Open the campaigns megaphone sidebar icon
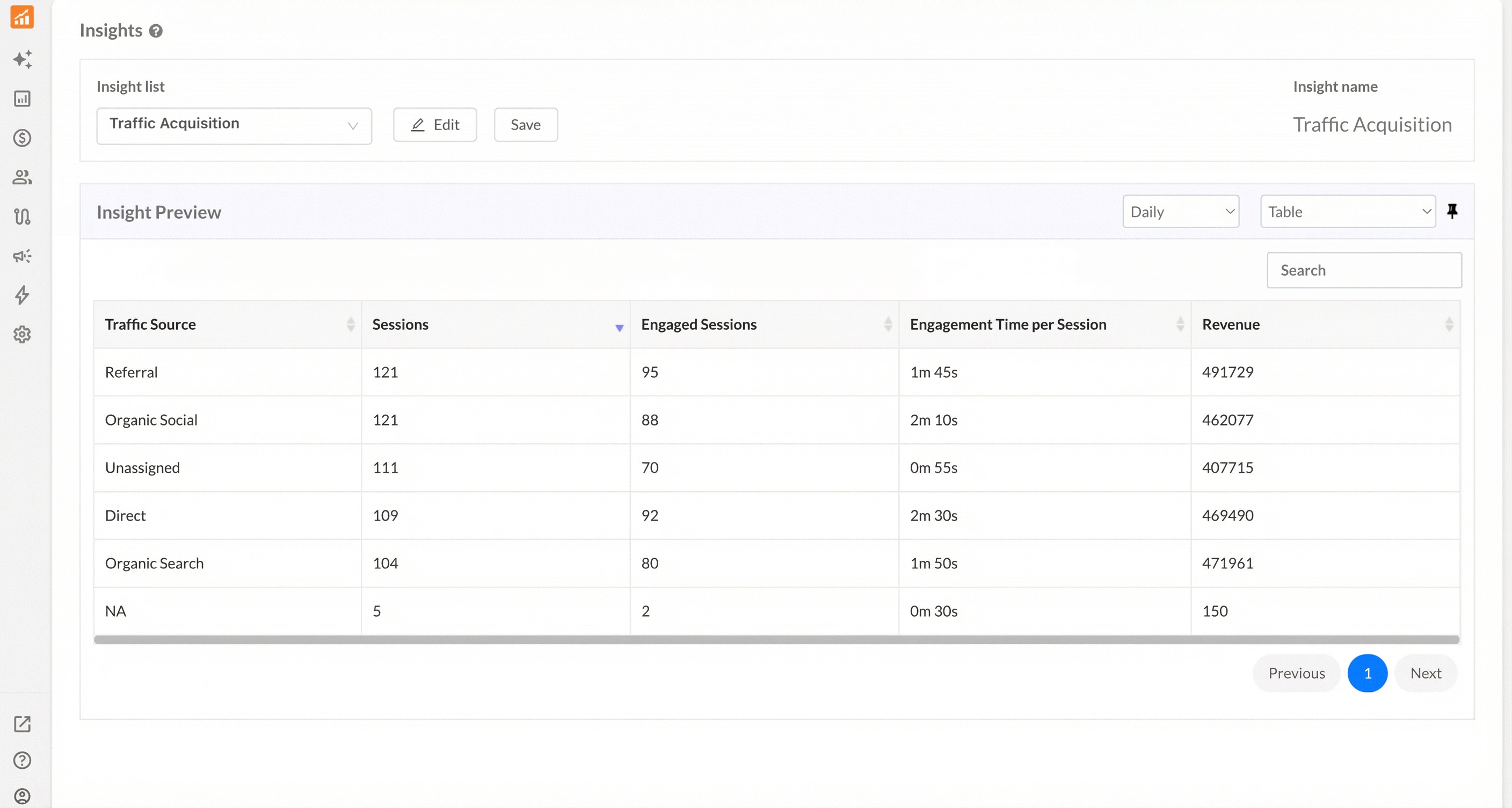Image resolution: width=1512 pixels, height=808 pixels. pyautogui.click(x=23, y=256)
